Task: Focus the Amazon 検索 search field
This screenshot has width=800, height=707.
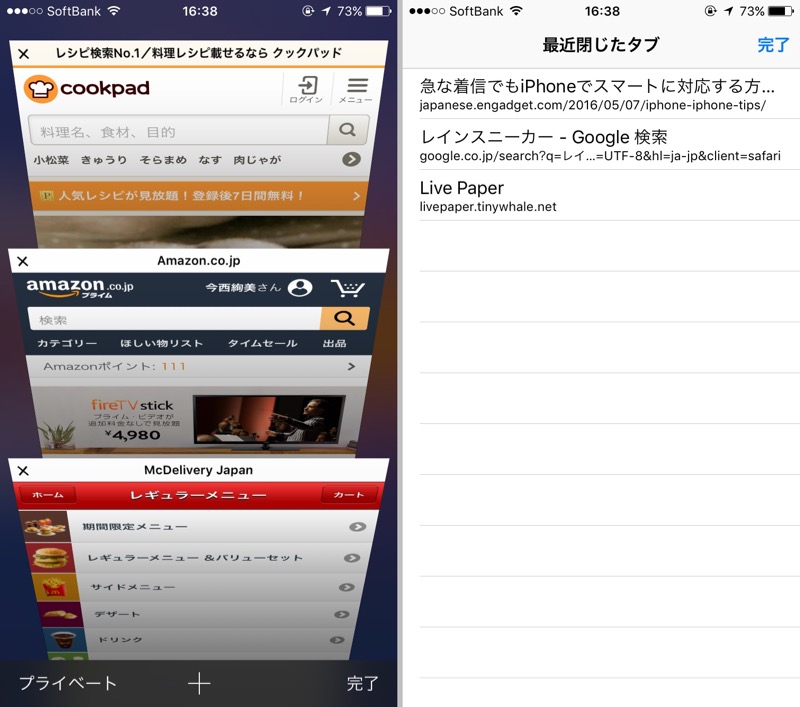Action: pos(174,319)
